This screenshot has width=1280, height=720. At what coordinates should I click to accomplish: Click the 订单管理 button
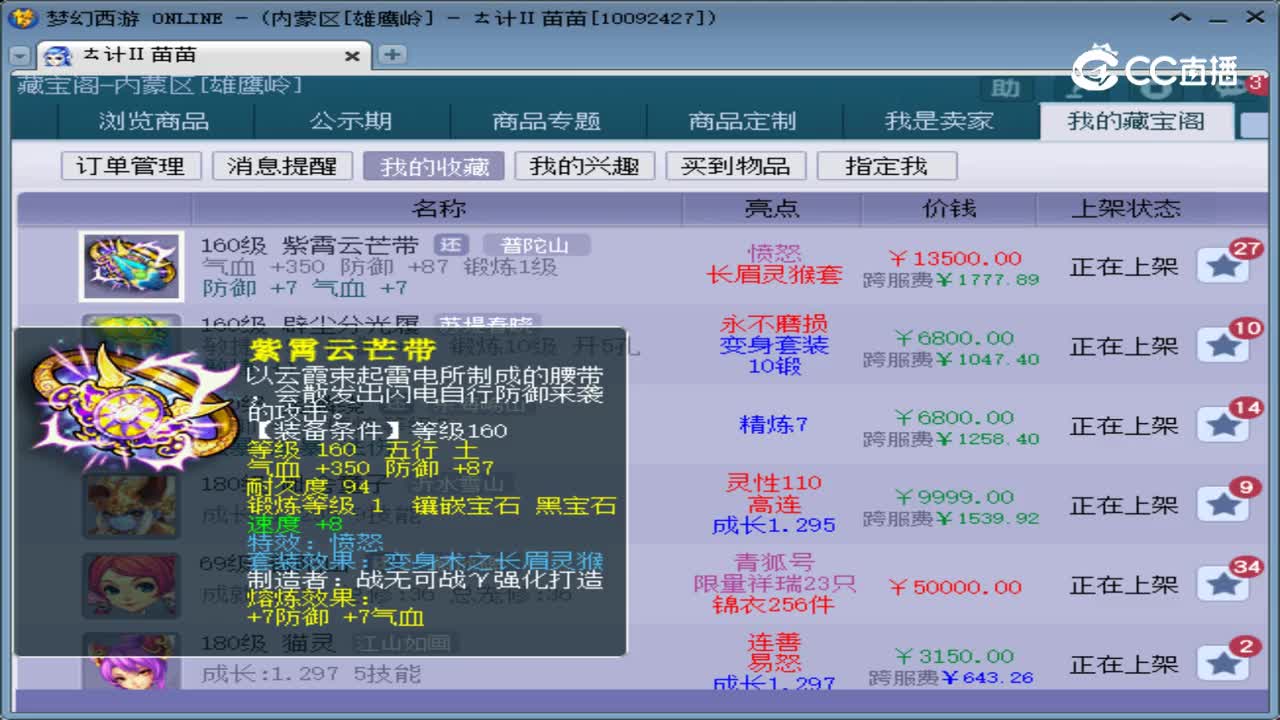(x=130, y=166)
